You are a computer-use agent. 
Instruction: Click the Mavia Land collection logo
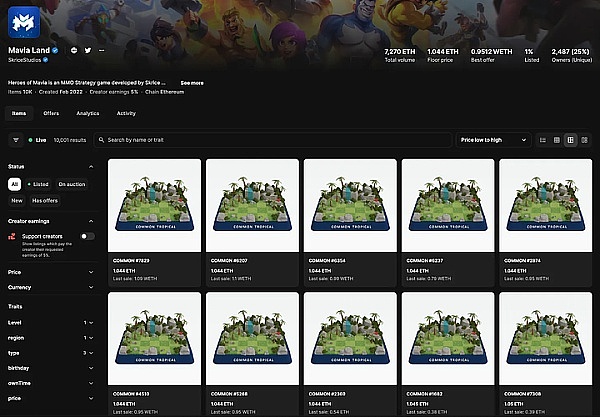coord(30,20)
